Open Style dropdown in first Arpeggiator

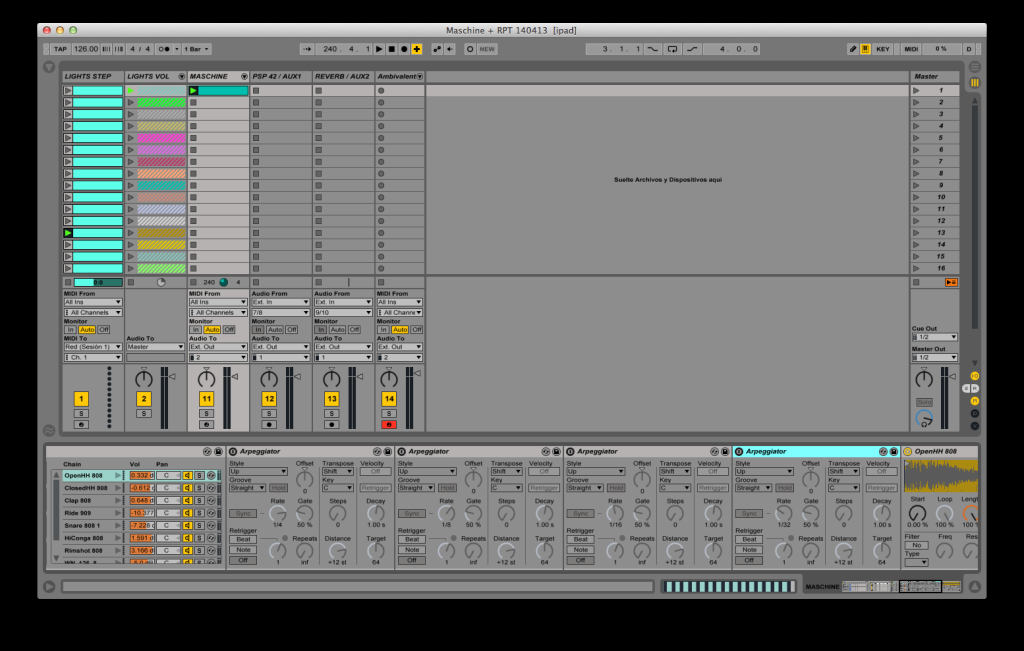point(258,471)
